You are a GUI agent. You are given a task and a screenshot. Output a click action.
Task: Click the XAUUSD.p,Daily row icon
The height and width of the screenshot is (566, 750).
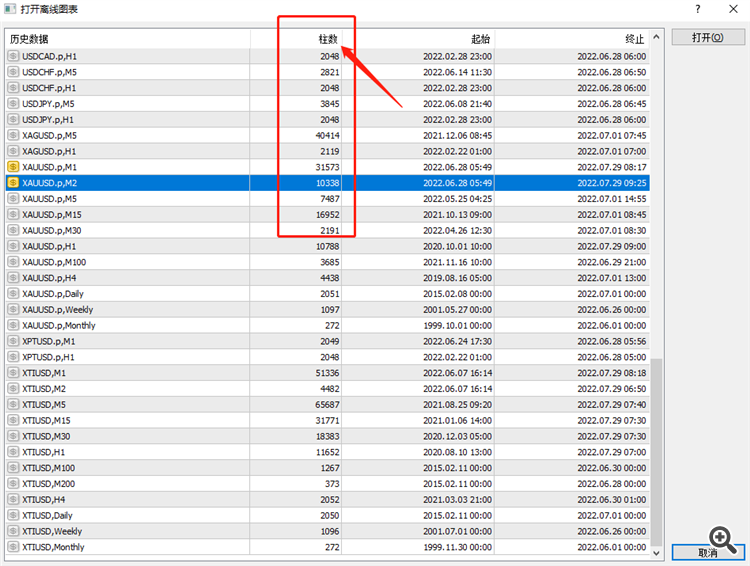click(13, 293)
